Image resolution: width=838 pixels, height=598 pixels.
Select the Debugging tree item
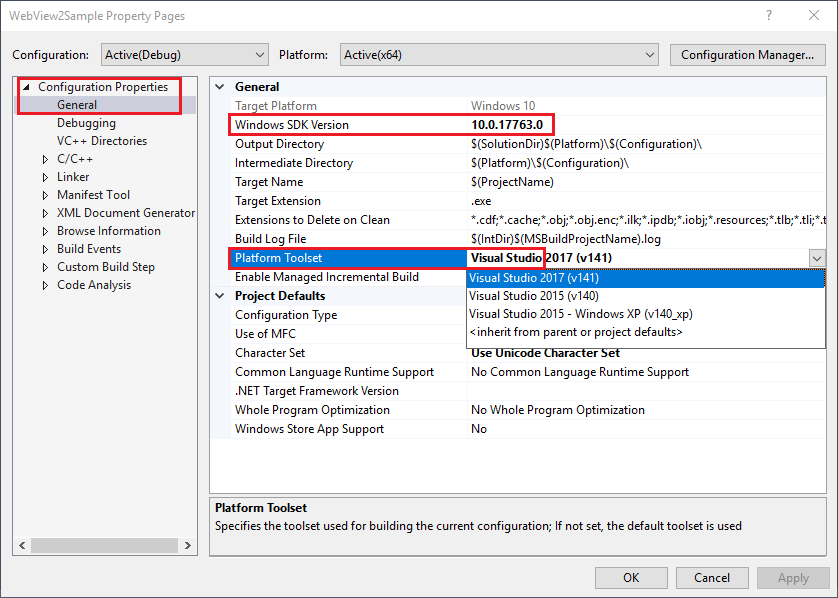84,122
